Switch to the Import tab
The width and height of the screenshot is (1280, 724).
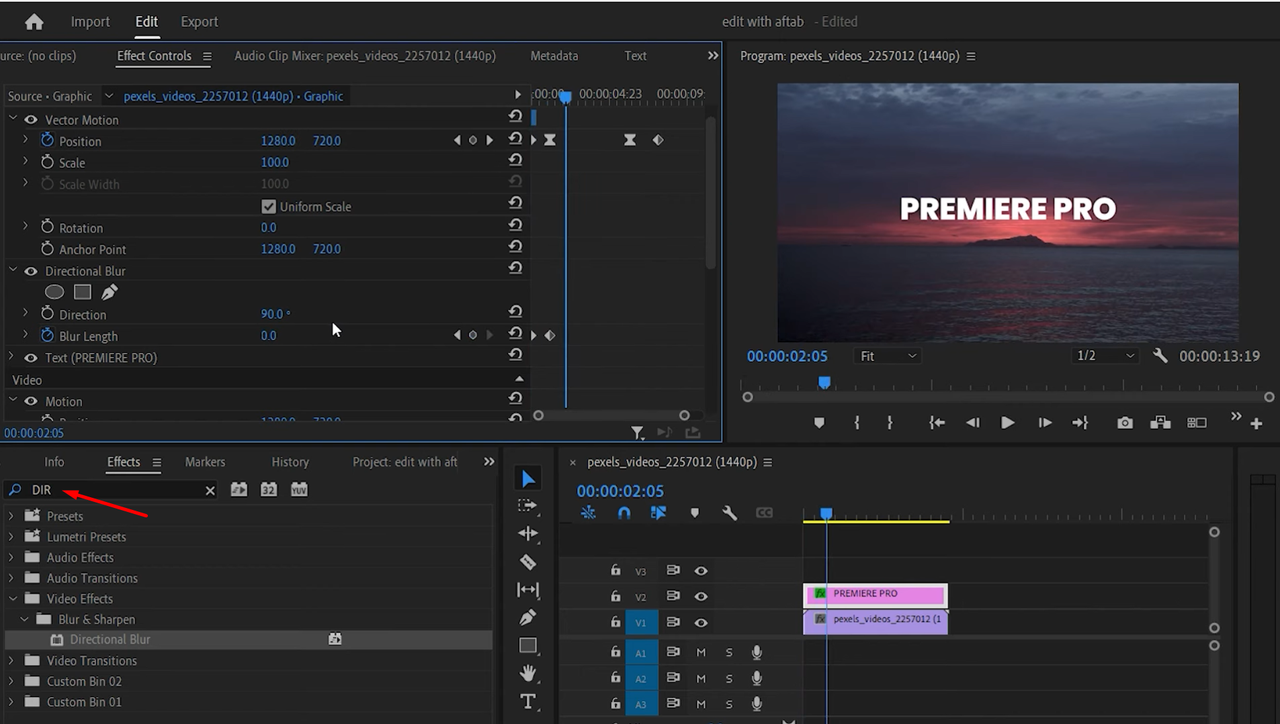(90, 21)
